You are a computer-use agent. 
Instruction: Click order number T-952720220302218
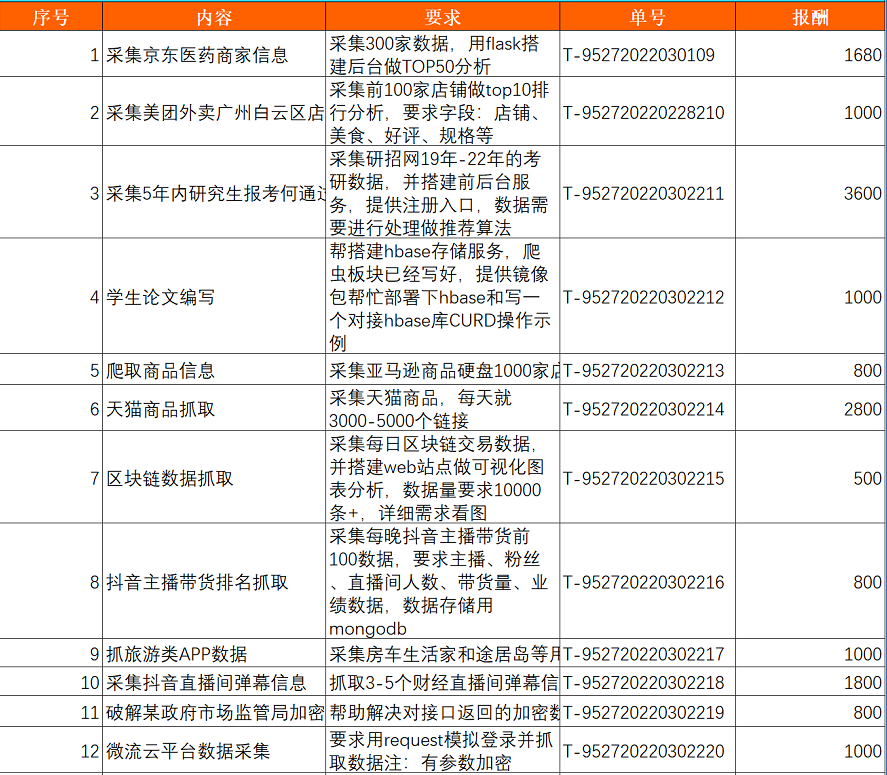(648, 682)
